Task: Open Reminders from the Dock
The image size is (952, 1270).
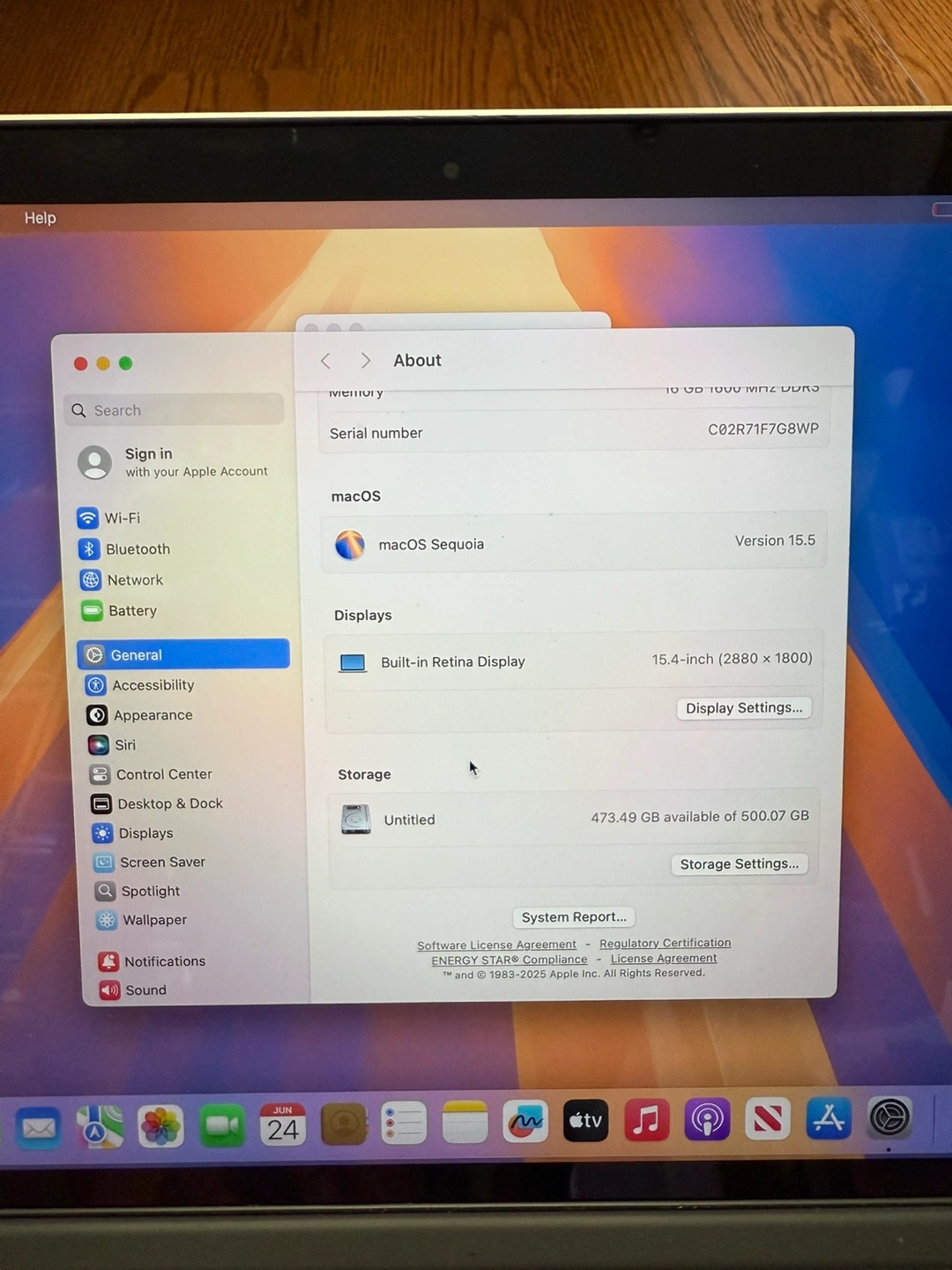Action: click(404, 1123)
